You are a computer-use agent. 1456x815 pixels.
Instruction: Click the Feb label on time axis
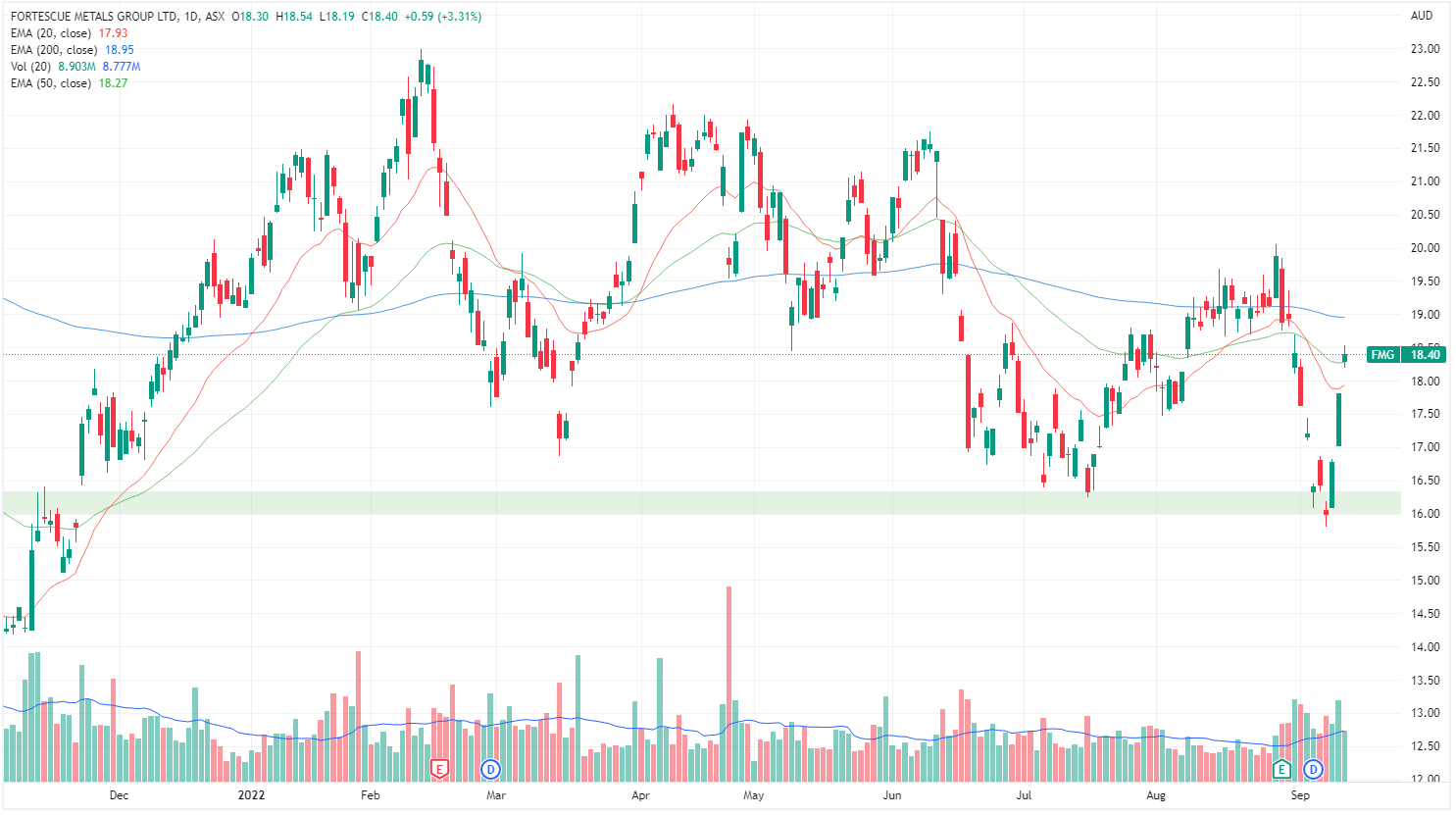370,795
